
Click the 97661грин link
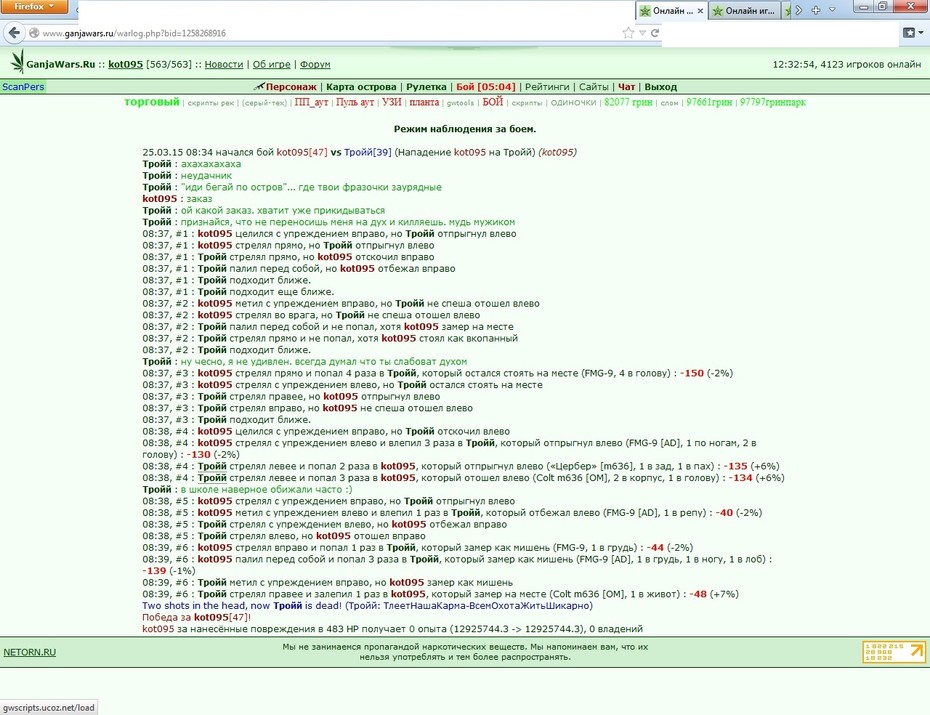pos(709,103)
